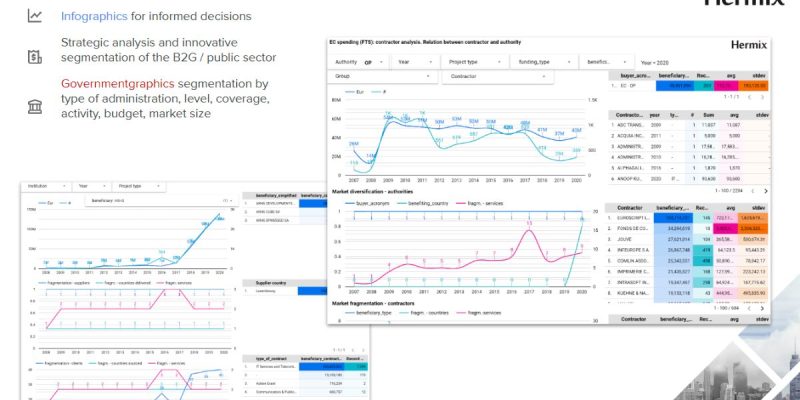Click the Luxembourg row in Supplier country table
The height and width of the screenshot is (400, 800).
pos(285,291)
